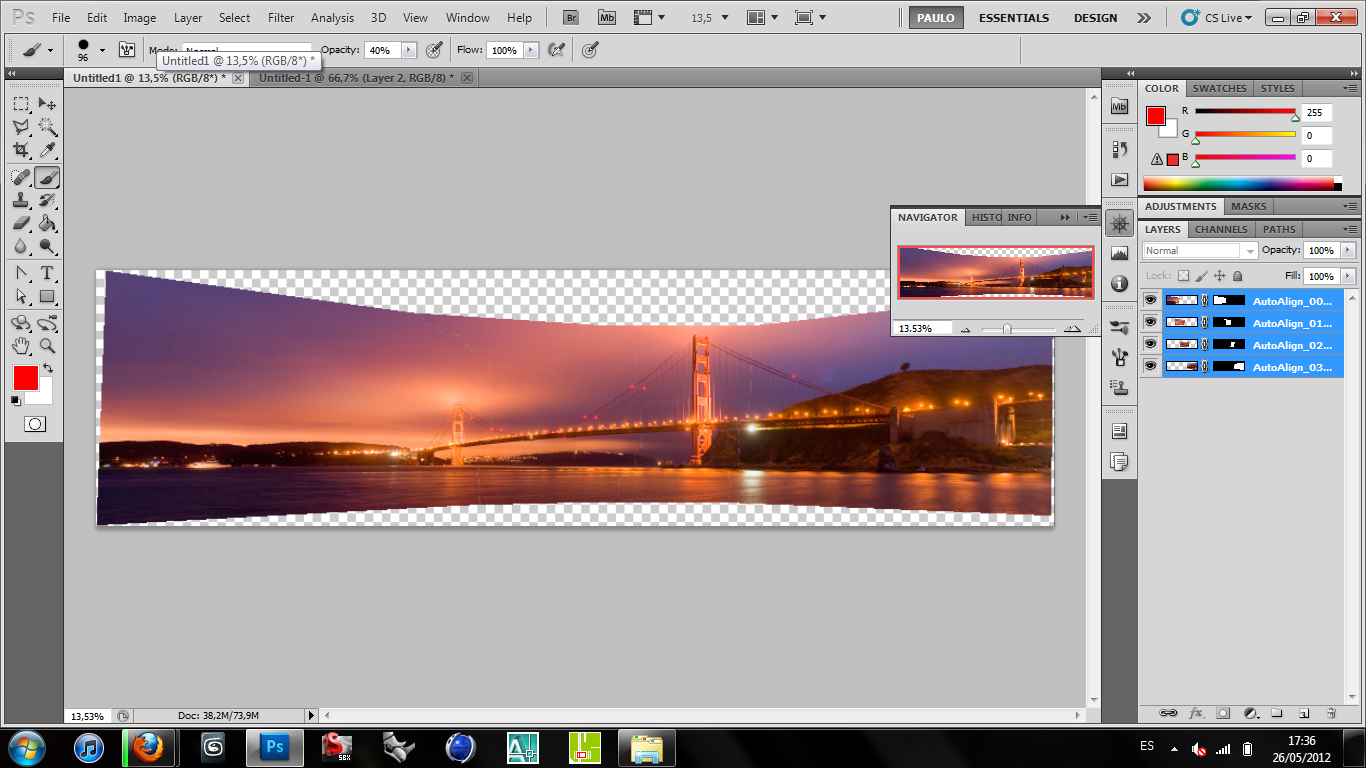This screenshot has height=768, width=1366.
Task: Open brush Flow 100% dropdown arrow
Action: (530, 50)
